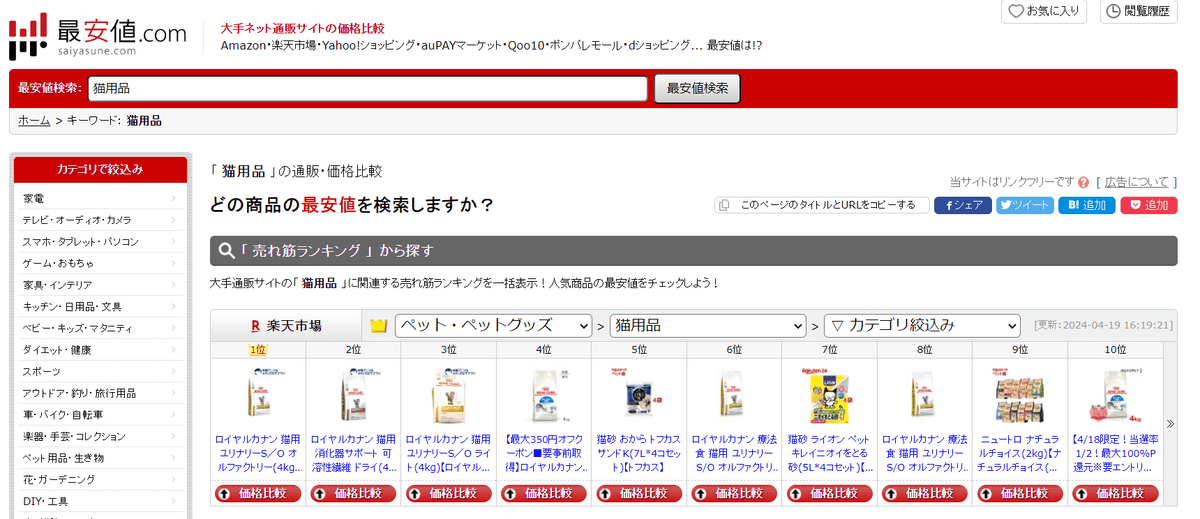Open ペット用品・生き物 category
1200x519 pixels.
click(x=101, y=458)
